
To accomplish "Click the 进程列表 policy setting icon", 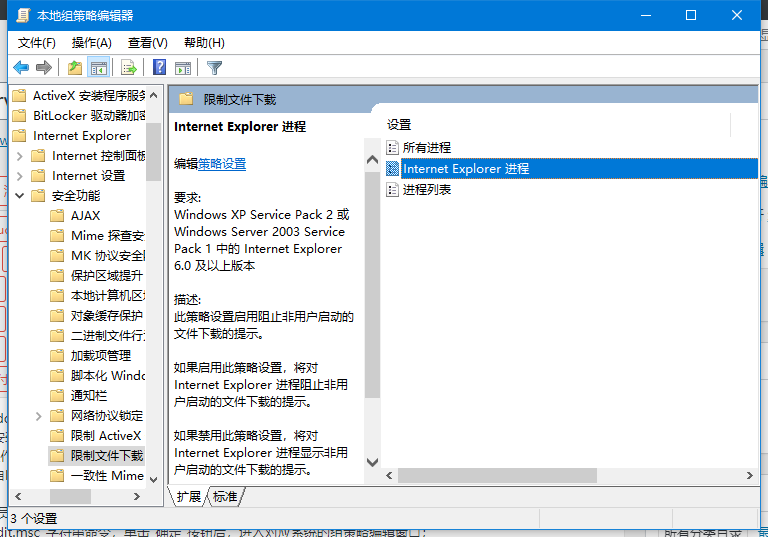I will point(392,190).
